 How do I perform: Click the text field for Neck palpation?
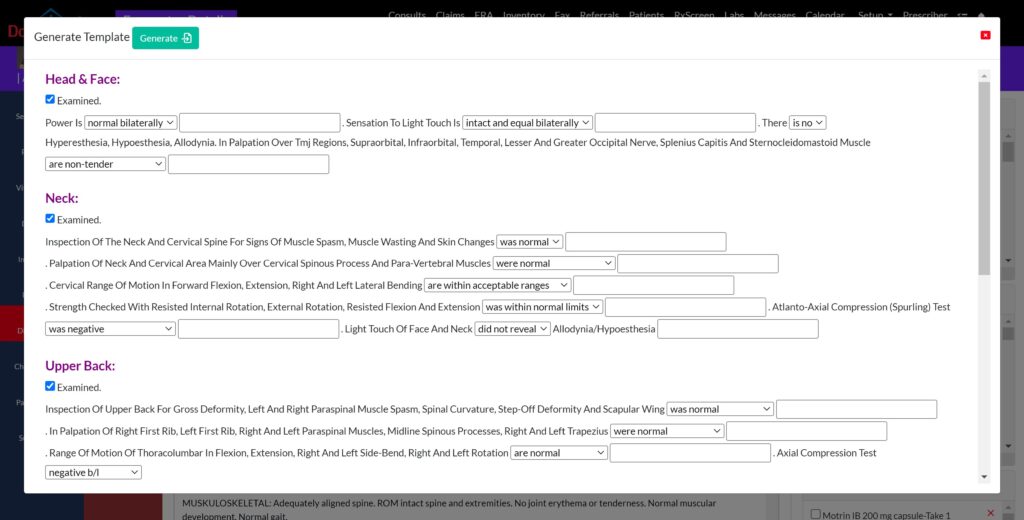pos(697,263)
